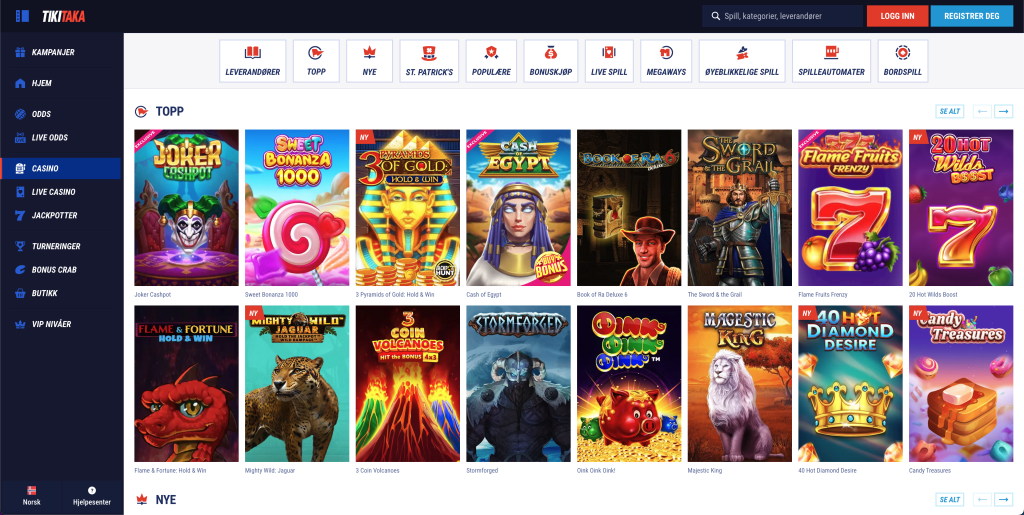The width and height of the screenshot is (1024, 515).
Task: Click the Kampanjer gift icon in the sidebar
Action: pyautogui.click(x=20, y=52)
